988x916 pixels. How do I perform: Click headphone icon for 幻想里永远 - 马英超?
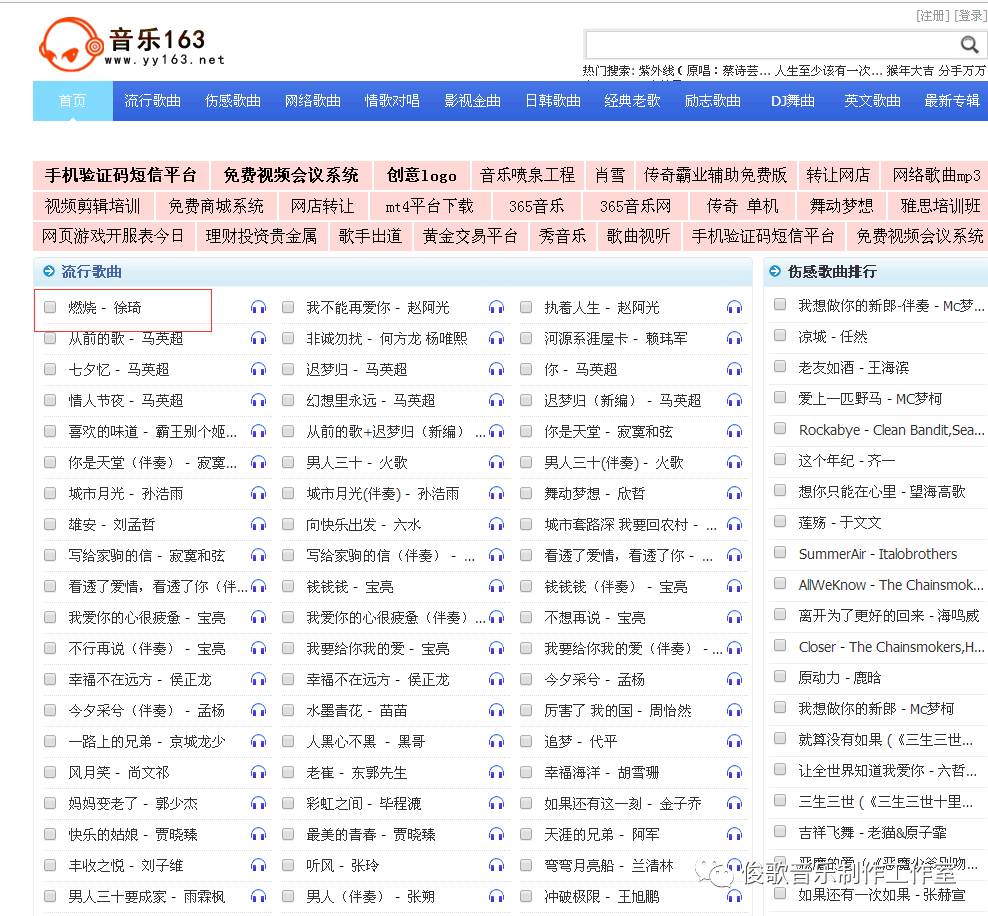pos(497,400)
